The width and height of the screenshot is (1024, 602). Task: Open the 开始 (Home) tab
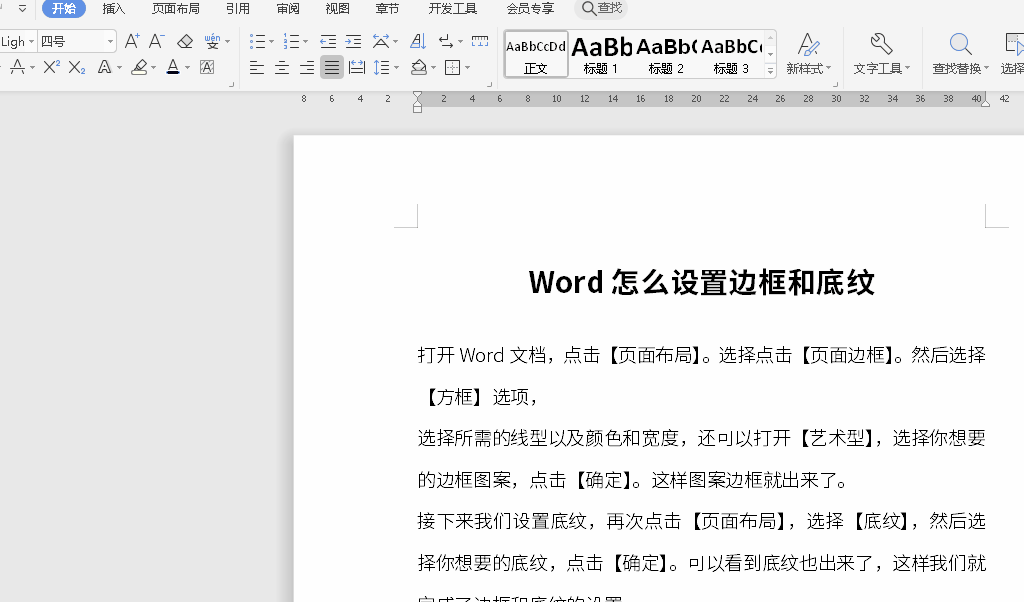coord(64,8)
